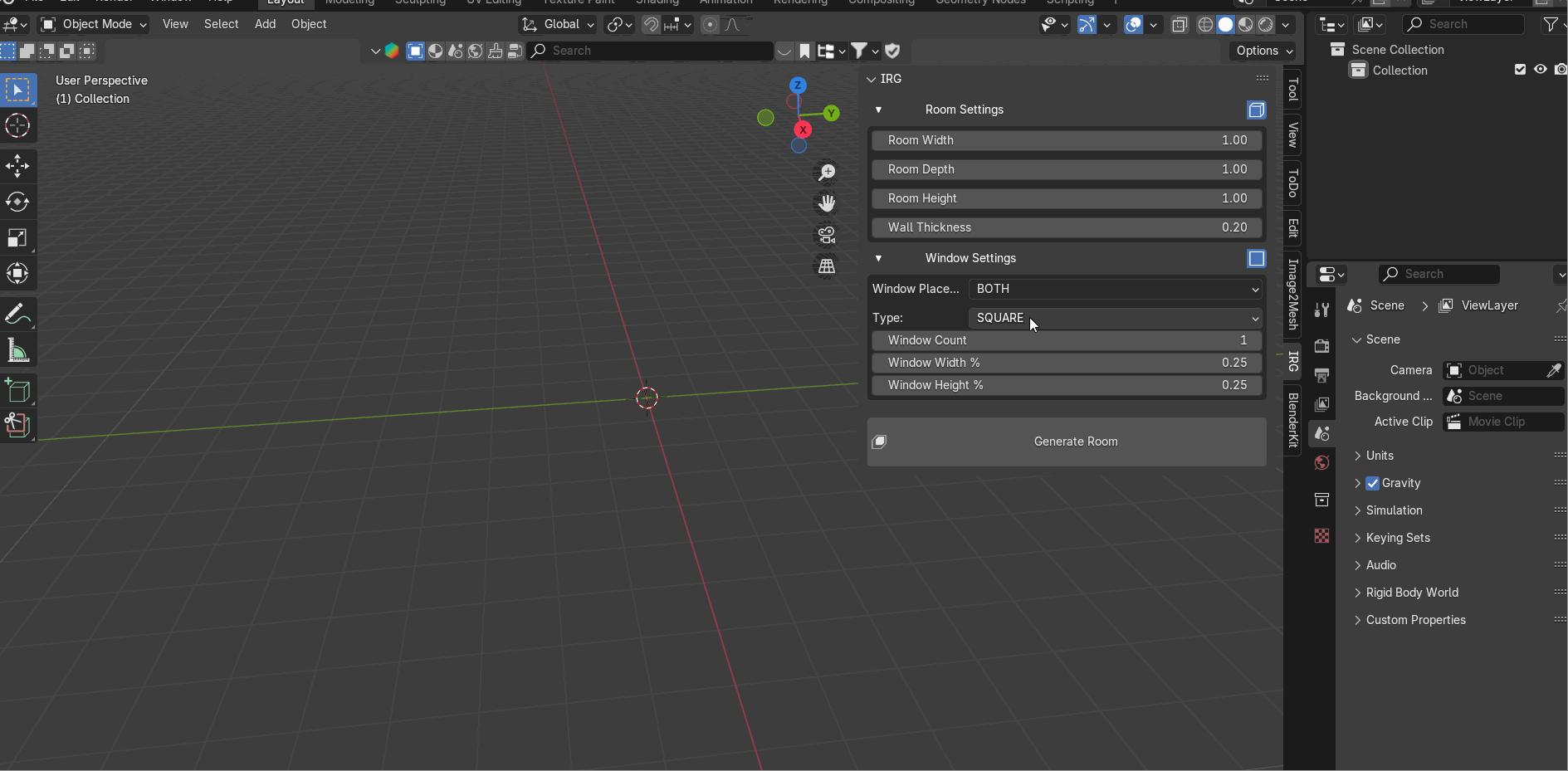Open the Window Placement BOTH dropdown
This screenshot has height=771, width=1568.
click(x=1116, y=289)
